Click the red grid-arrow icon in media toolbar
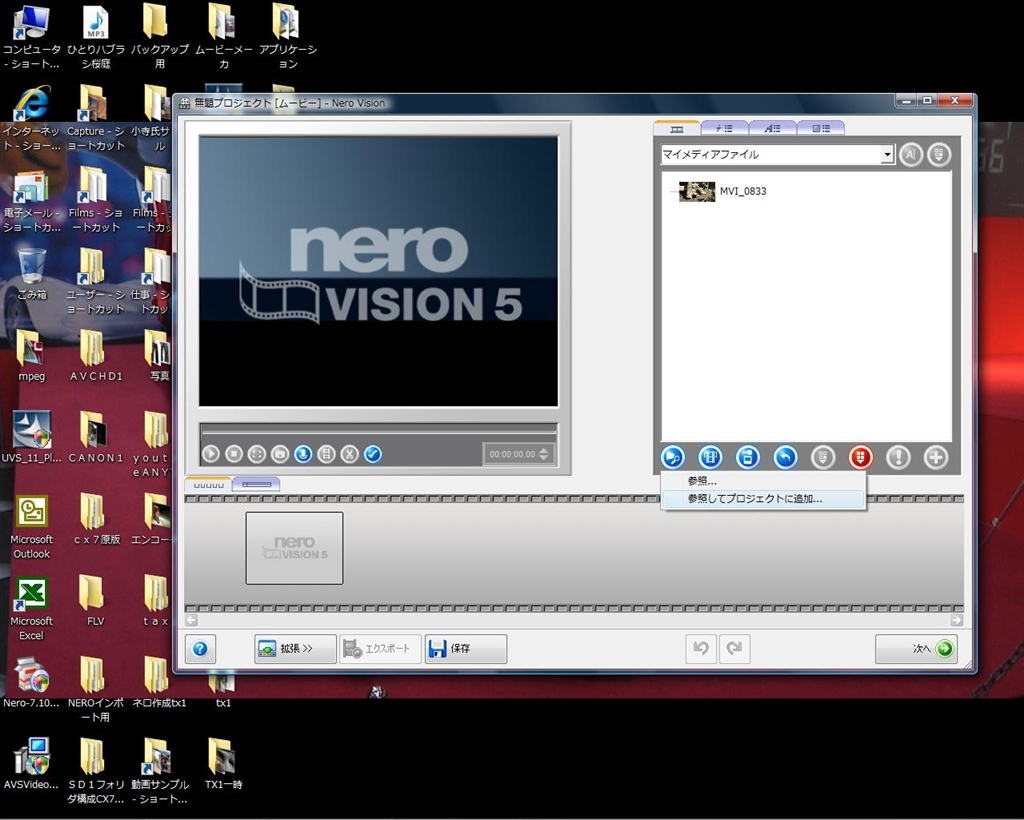The height and width of the screenshot is (820, 1024). point(860,457)
